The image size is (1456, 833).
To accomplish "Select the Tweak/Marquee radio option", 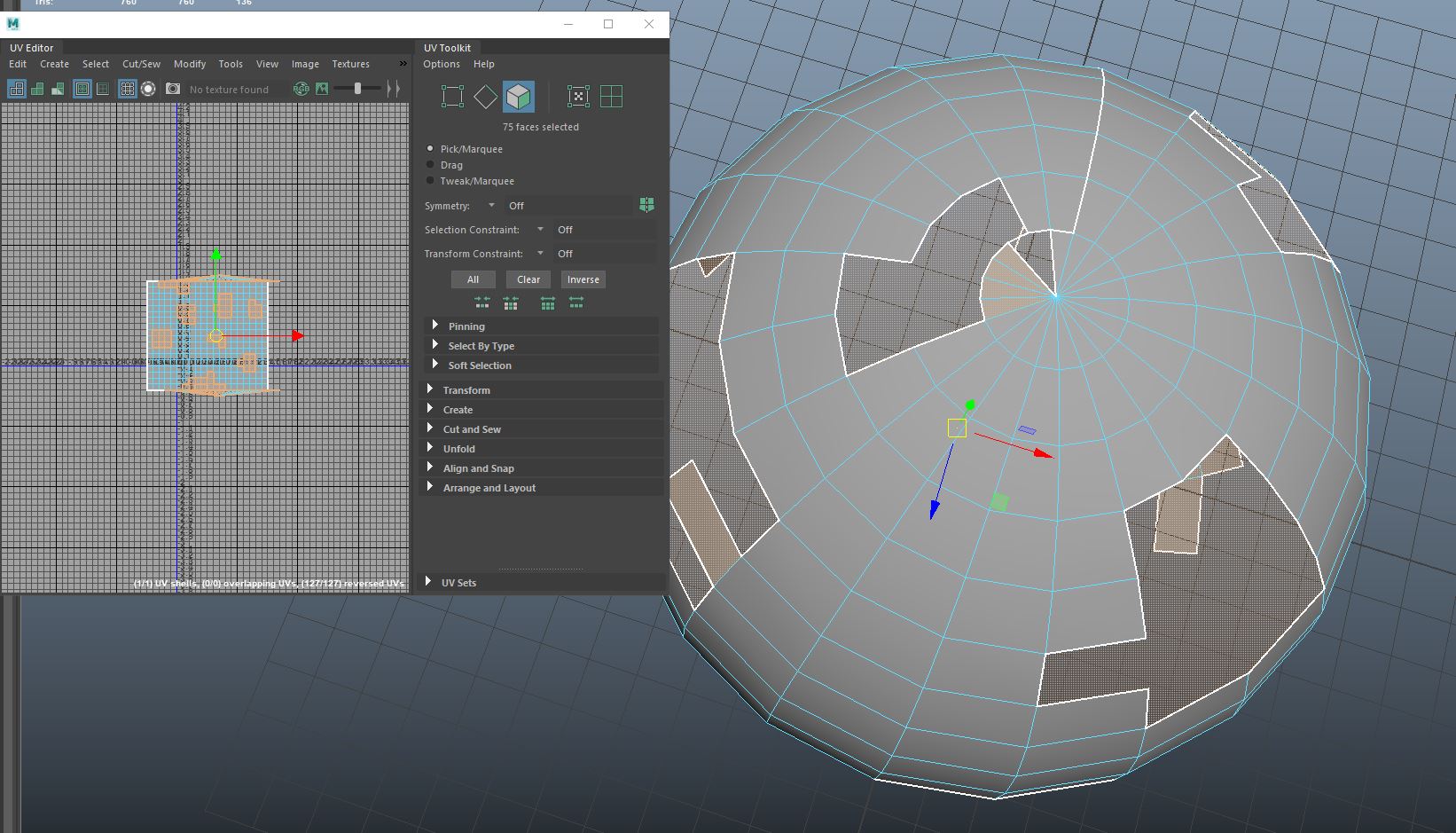I will pyautogui.click(x=431, y=181).
